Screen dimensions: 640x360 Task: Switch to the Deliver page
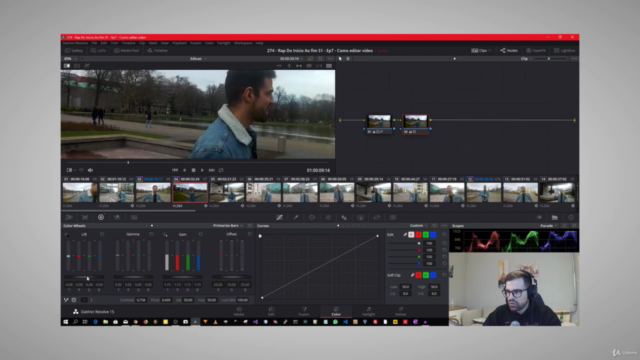[400, 311]
